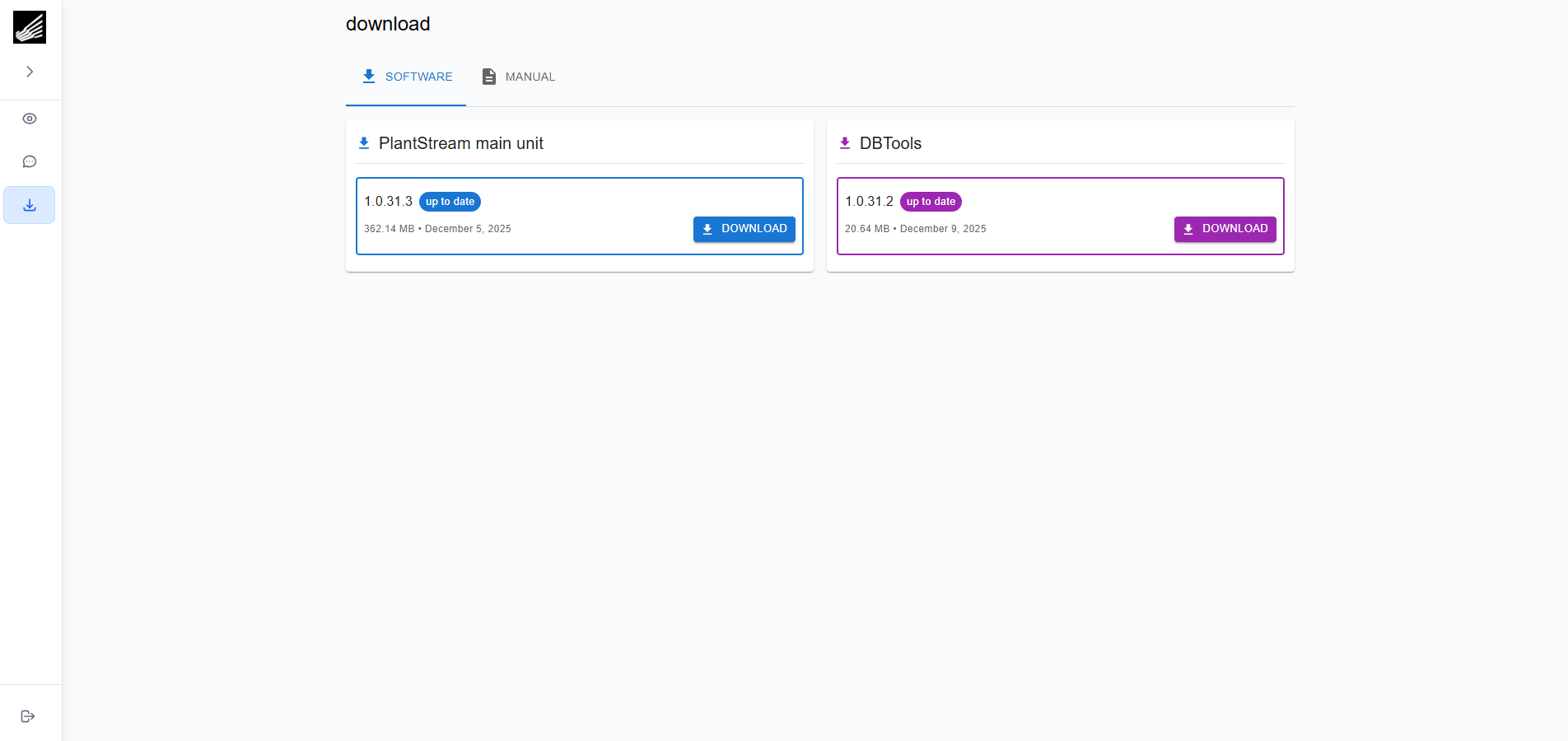
Task: Download PlantStream main unit with blue button
Action: [x=744, y=229]
